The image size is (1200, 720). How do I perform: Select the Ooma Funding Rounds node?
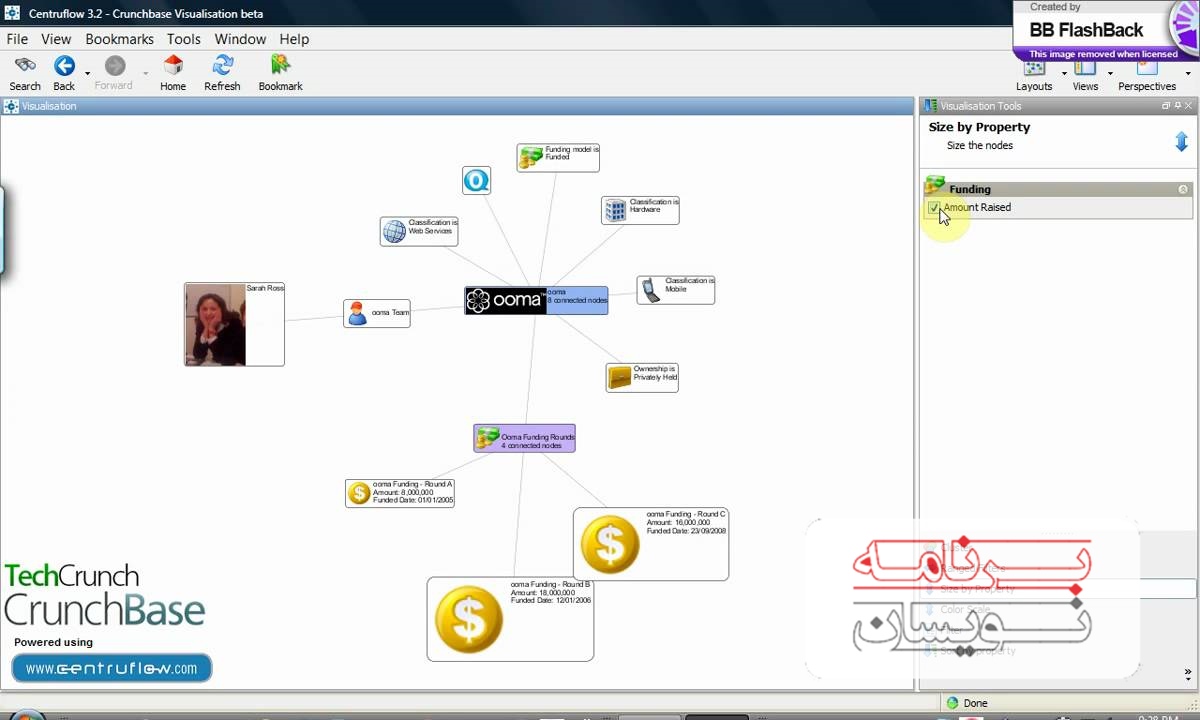click(524, 438)
